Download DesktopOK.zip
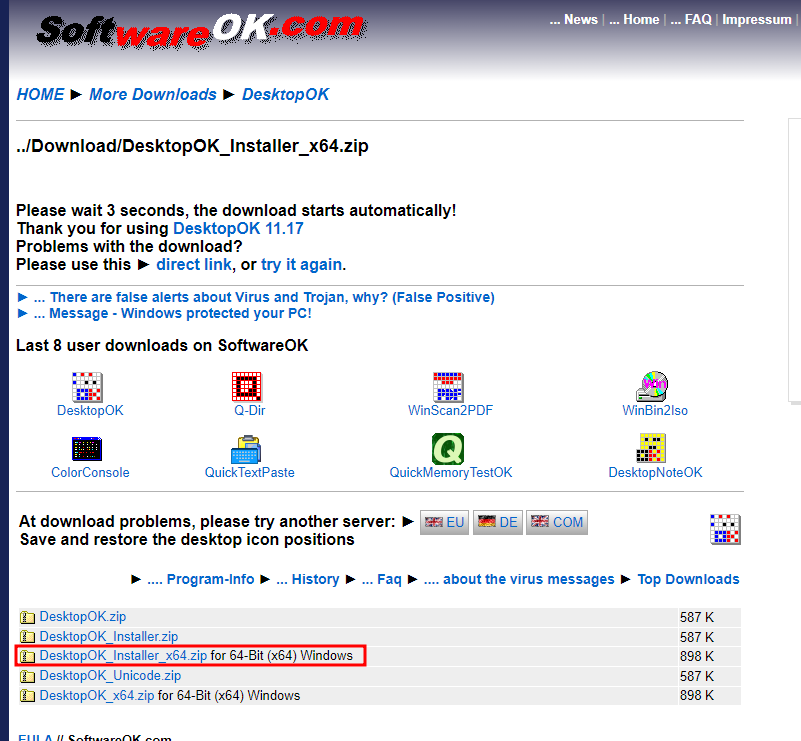The width and height of the screenshot is (801, 741). [83, 617]
